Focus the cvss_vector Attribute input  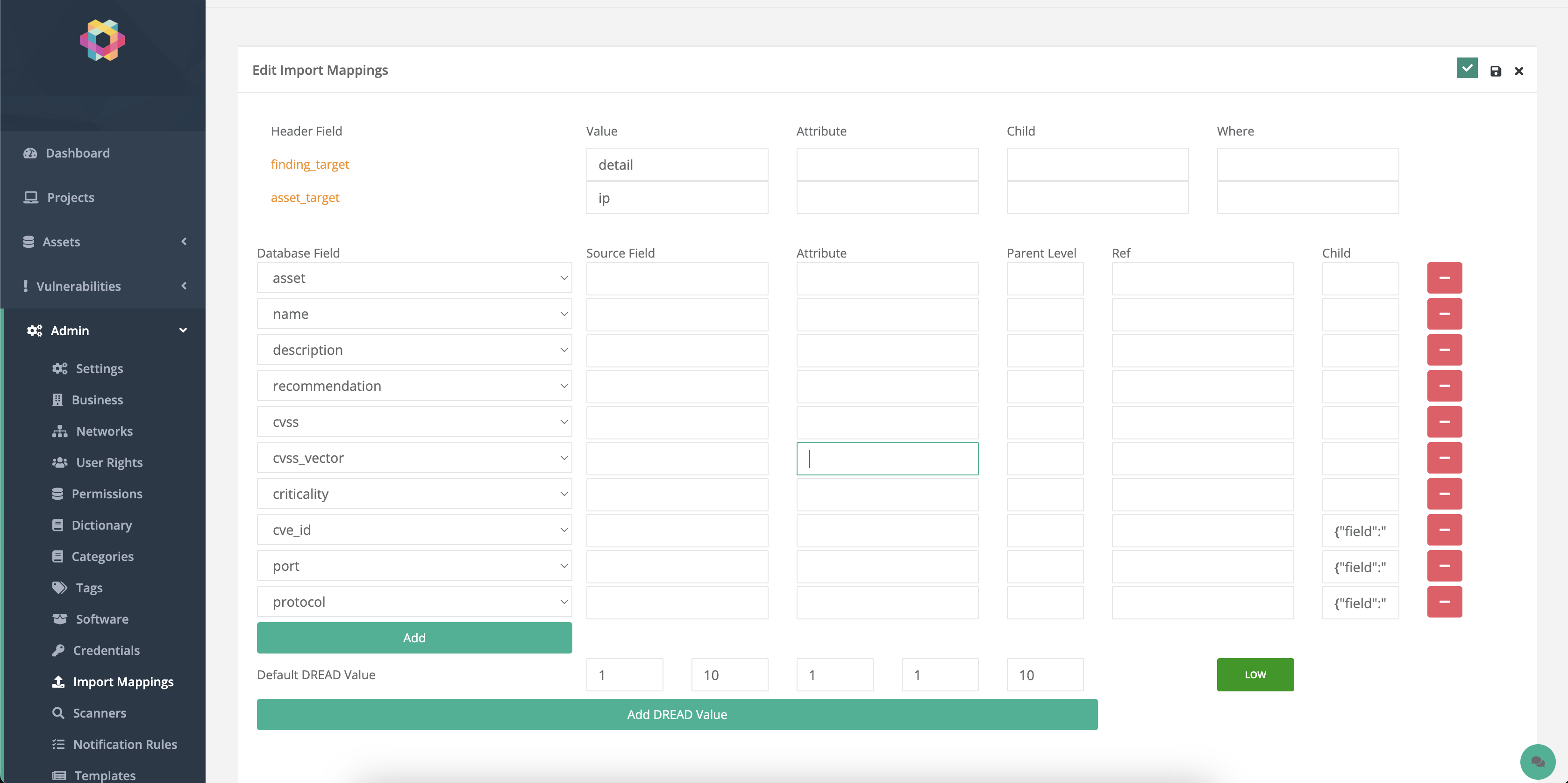click(x=887, y=459)
